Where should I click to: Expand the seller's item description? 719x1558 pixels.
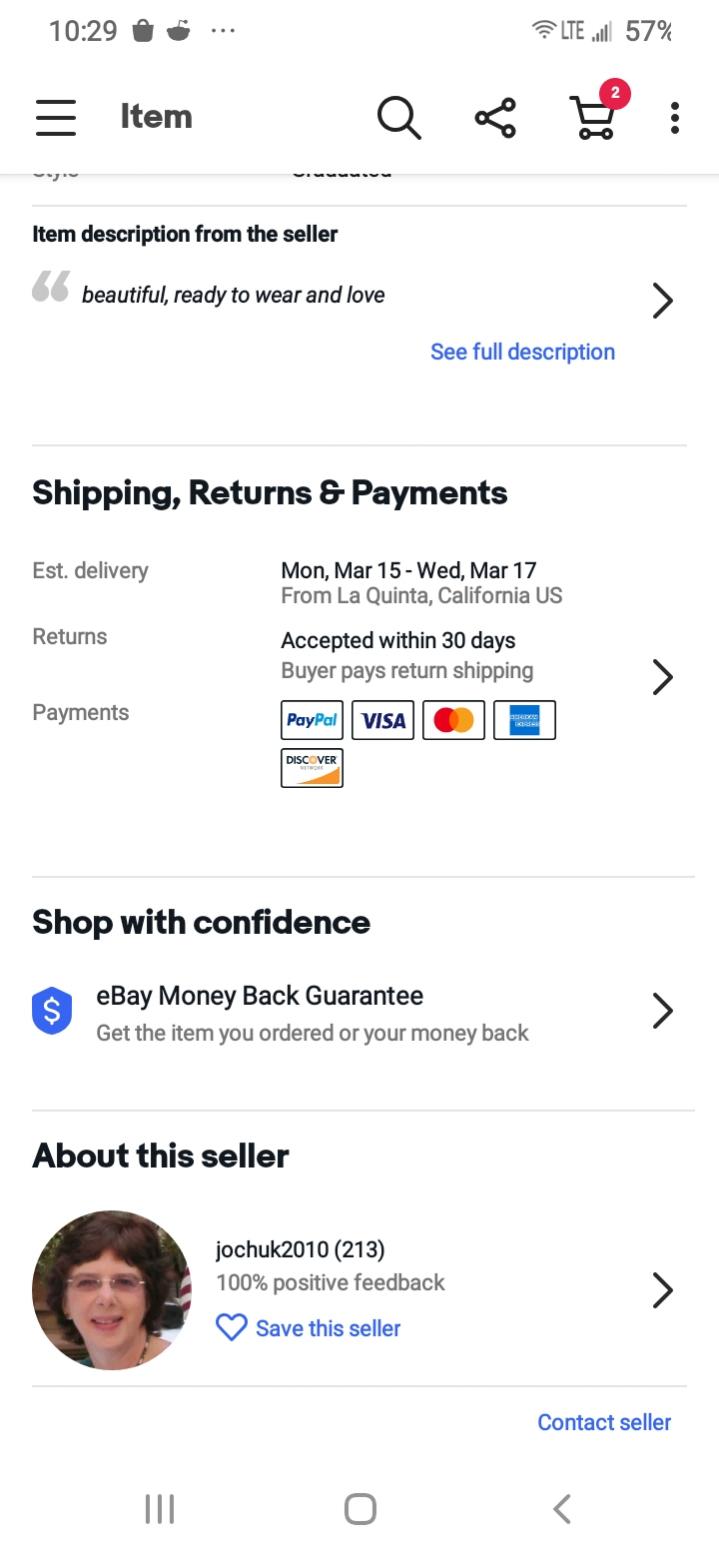[x=662, y=300]
